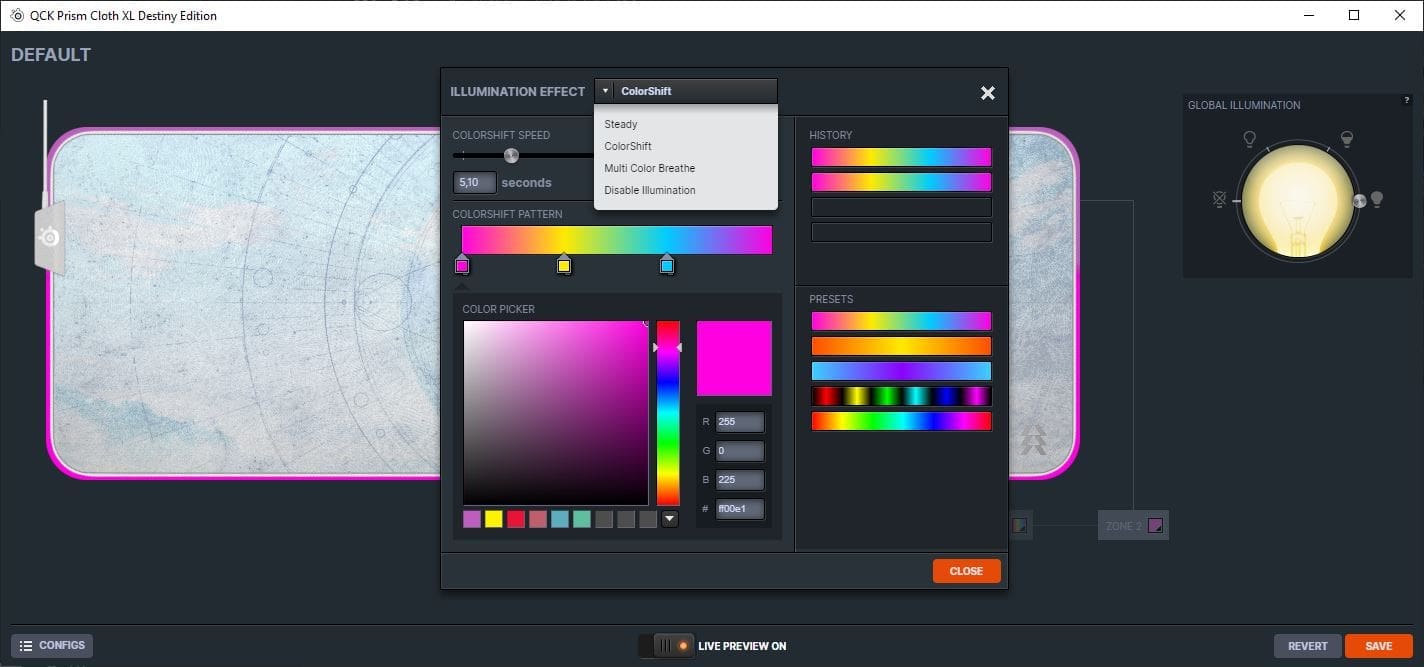Click the rainbow hue slider bar

[x=668, y=413]
